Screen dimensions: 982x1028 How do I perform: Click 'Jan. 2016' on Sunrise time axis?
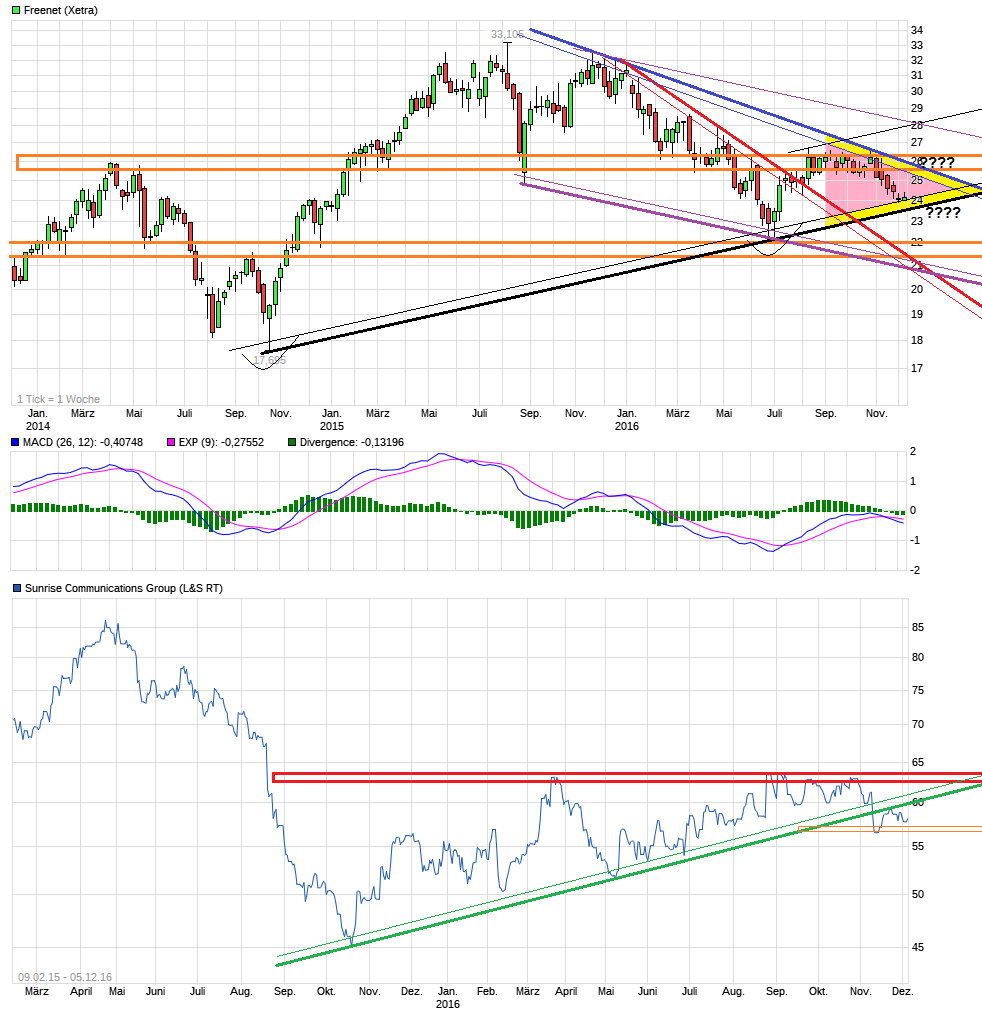tap(448, 997)
